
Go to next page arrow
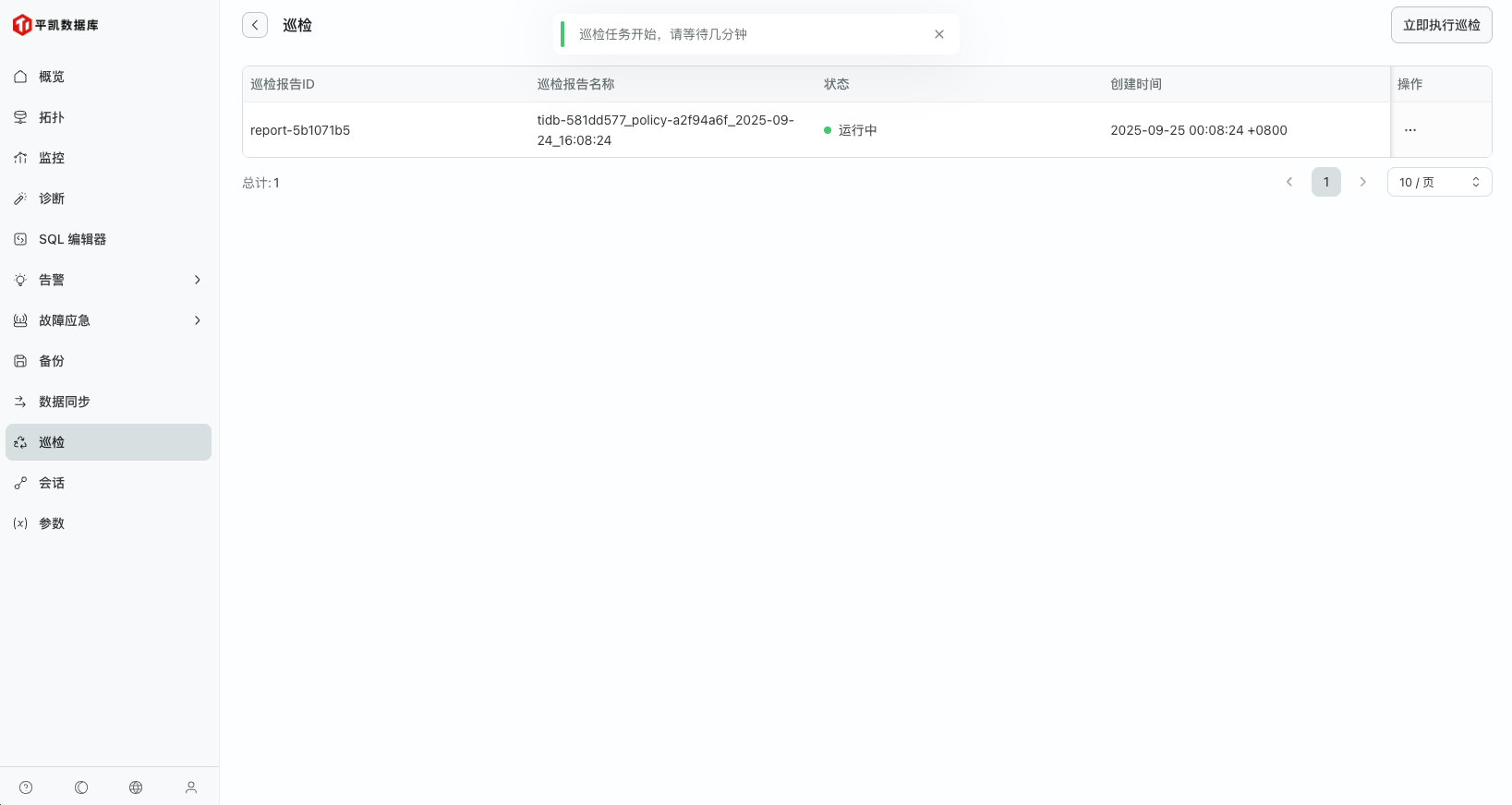[1362, 182]
